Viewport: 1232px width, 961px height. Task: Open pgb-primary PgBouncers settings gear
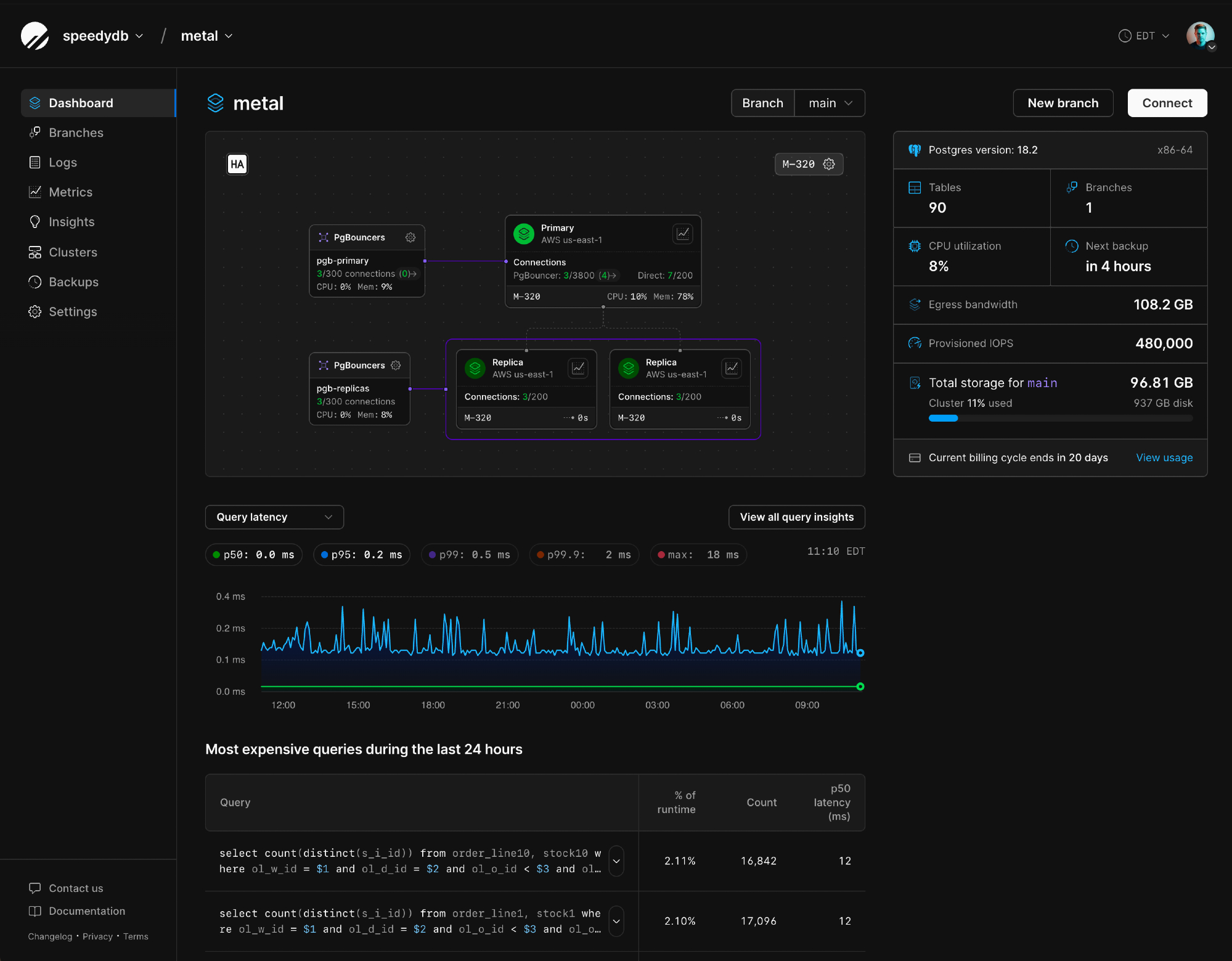click(x=410, y=237)
